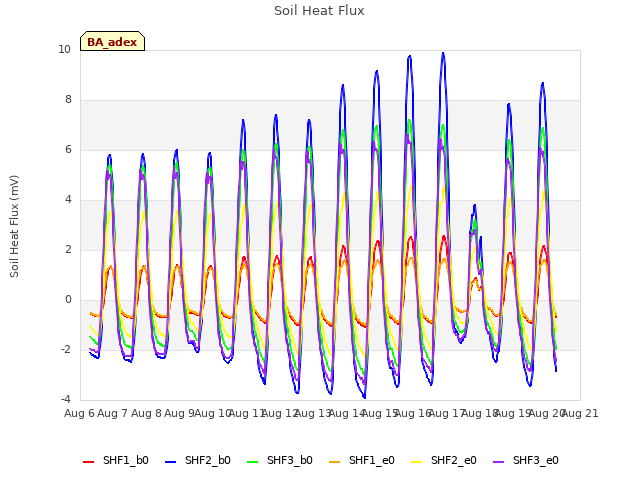Toggle the SHF3_b0 legend entry

(280, 460)
